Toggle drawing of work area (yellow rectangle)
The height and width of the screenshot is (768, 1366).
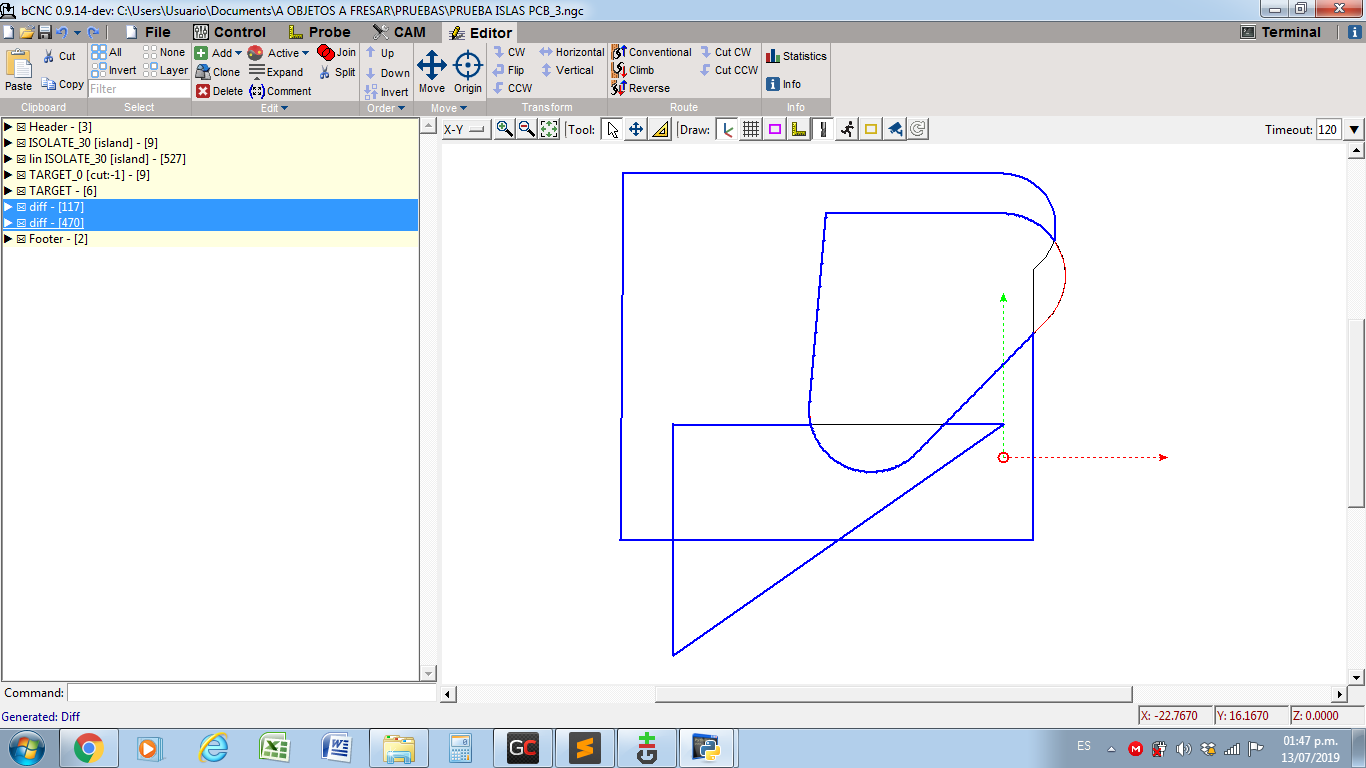(871, 129)
